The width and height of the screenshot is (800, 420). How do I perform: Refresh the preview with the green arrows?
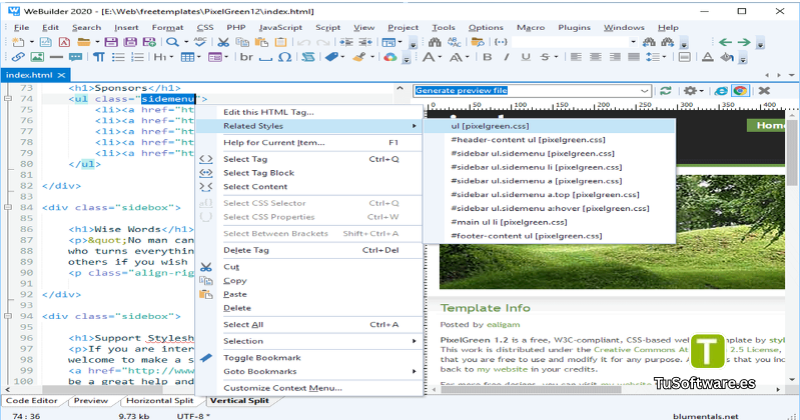(x=665, y=91)
